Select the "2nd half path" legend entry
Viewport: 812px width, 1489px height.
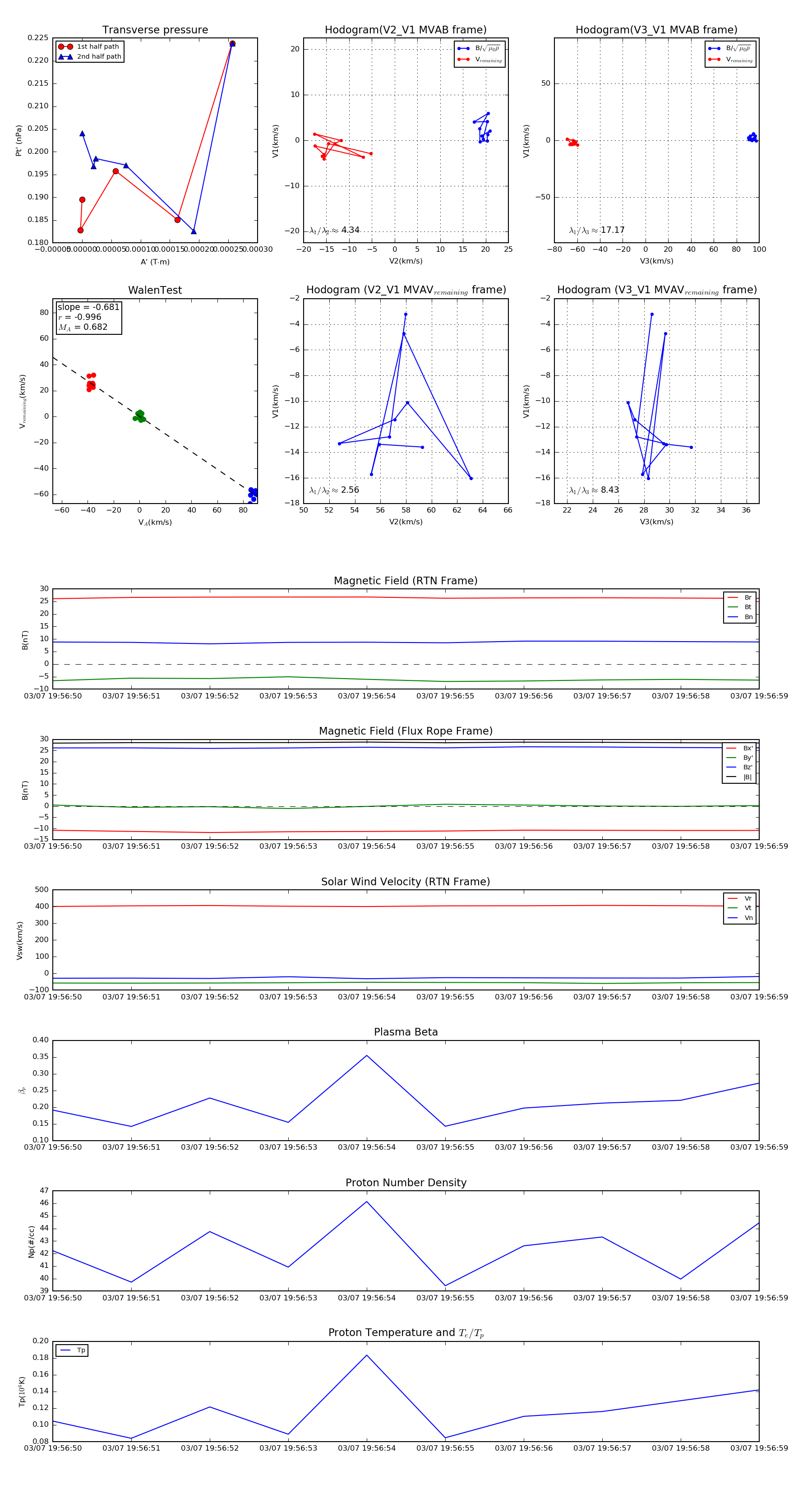(x=90, y=57)
